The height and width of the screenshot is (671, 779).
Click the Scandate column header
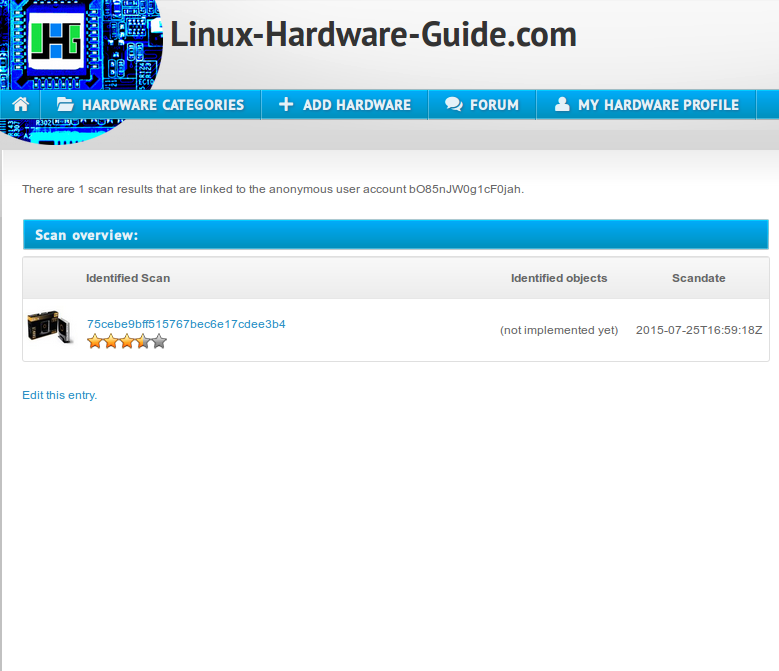pos(699,278)
